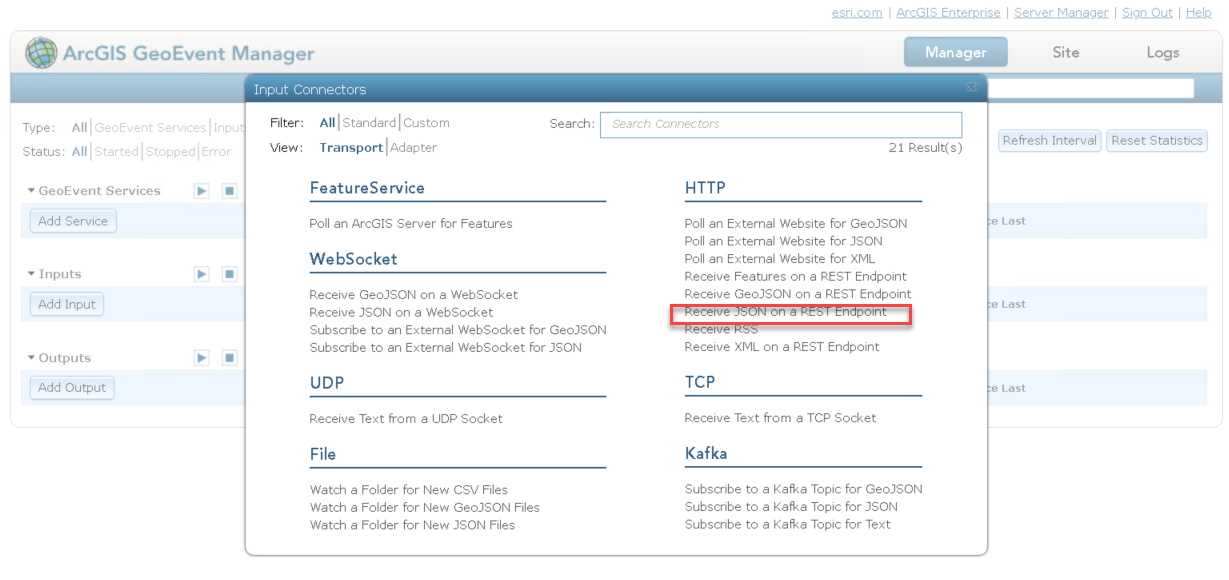Viewport: 1229px width, 580px height.
Task: Close the Input Connectors dialog
Action: [971, 88]
